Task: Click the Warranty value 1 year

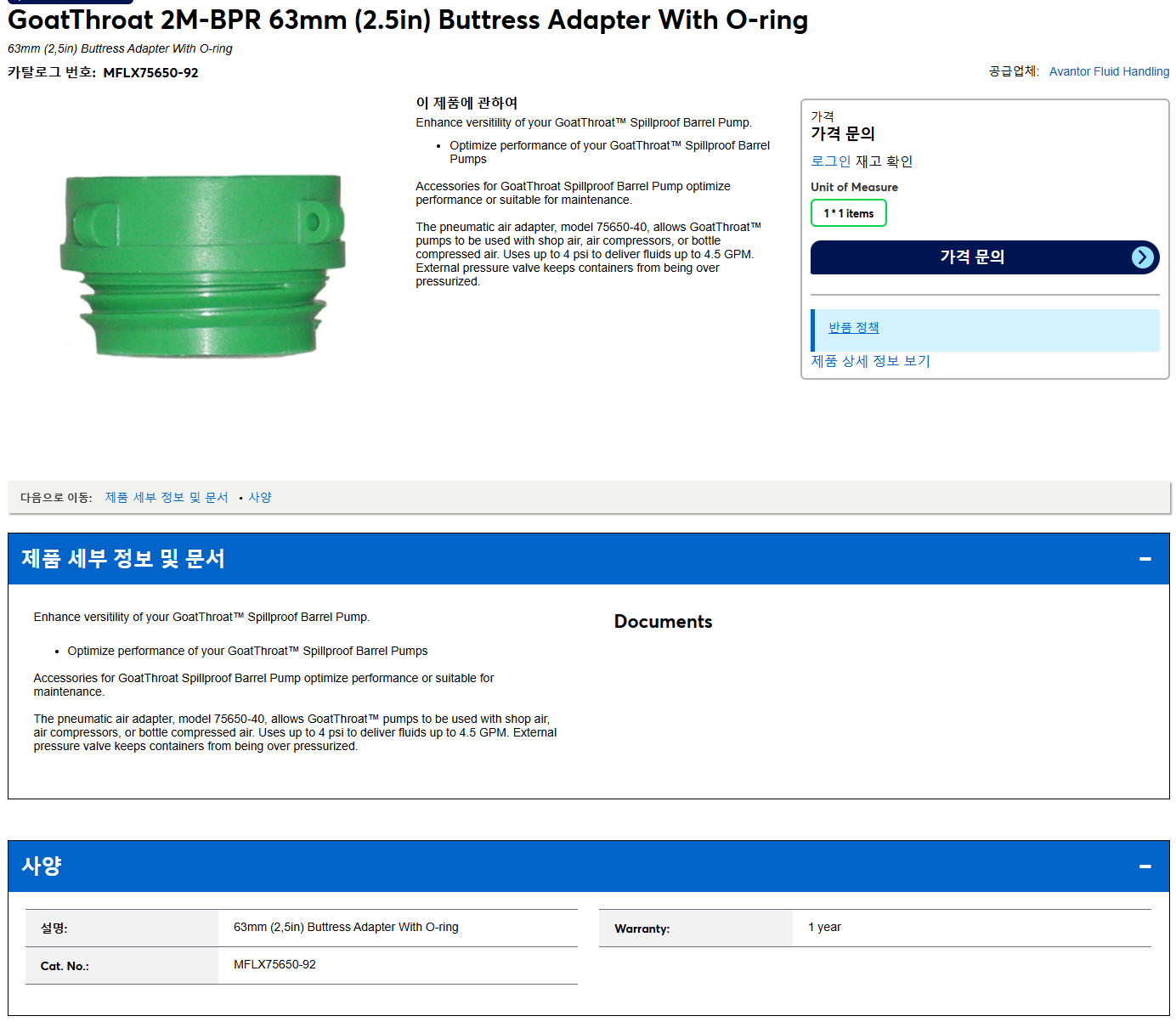Action: 824,927
